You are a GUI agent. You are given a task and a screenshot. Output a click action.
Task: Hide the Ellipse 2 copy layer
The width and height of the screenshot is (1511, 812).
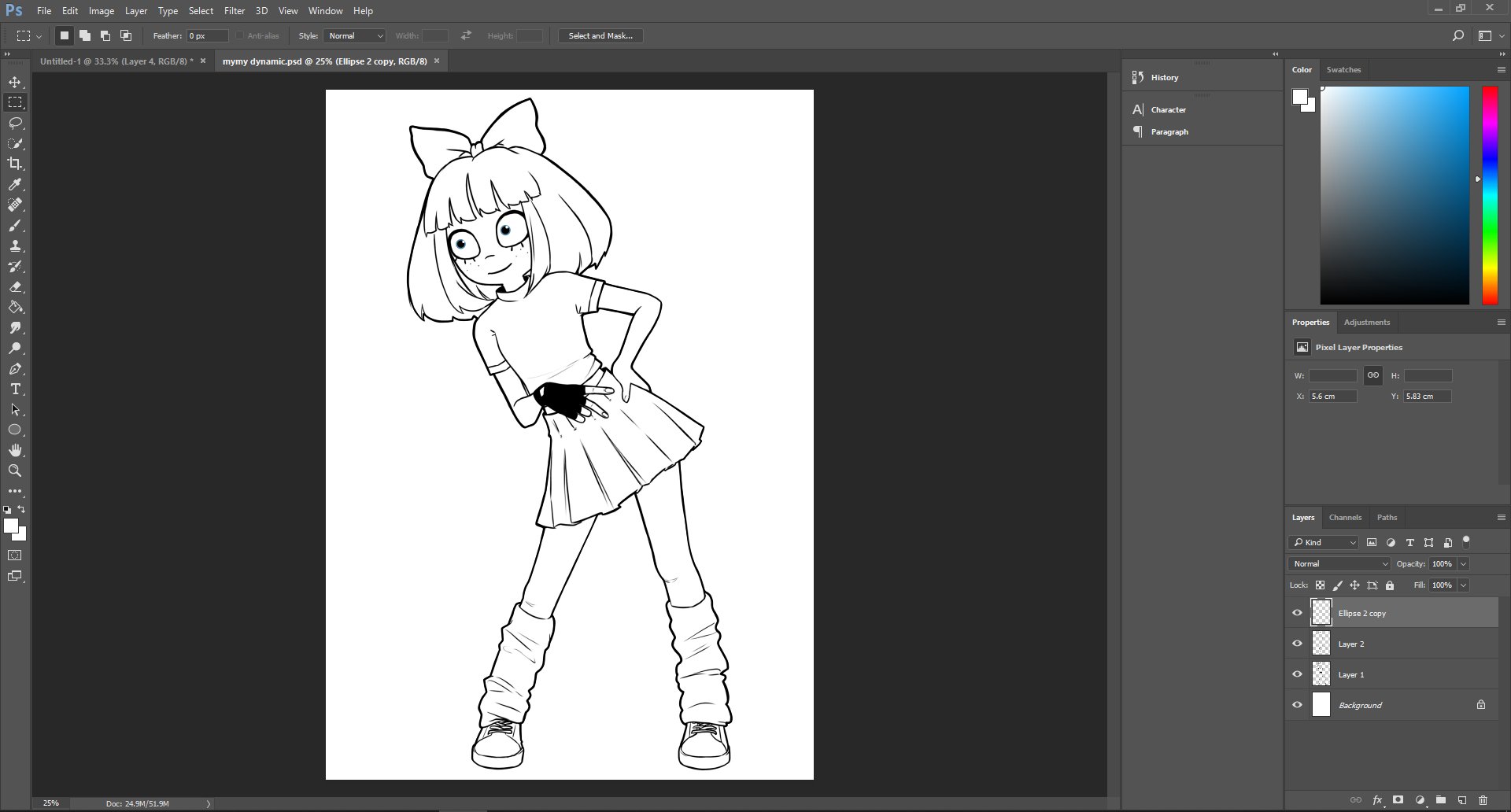click(x=1297, y=613)
